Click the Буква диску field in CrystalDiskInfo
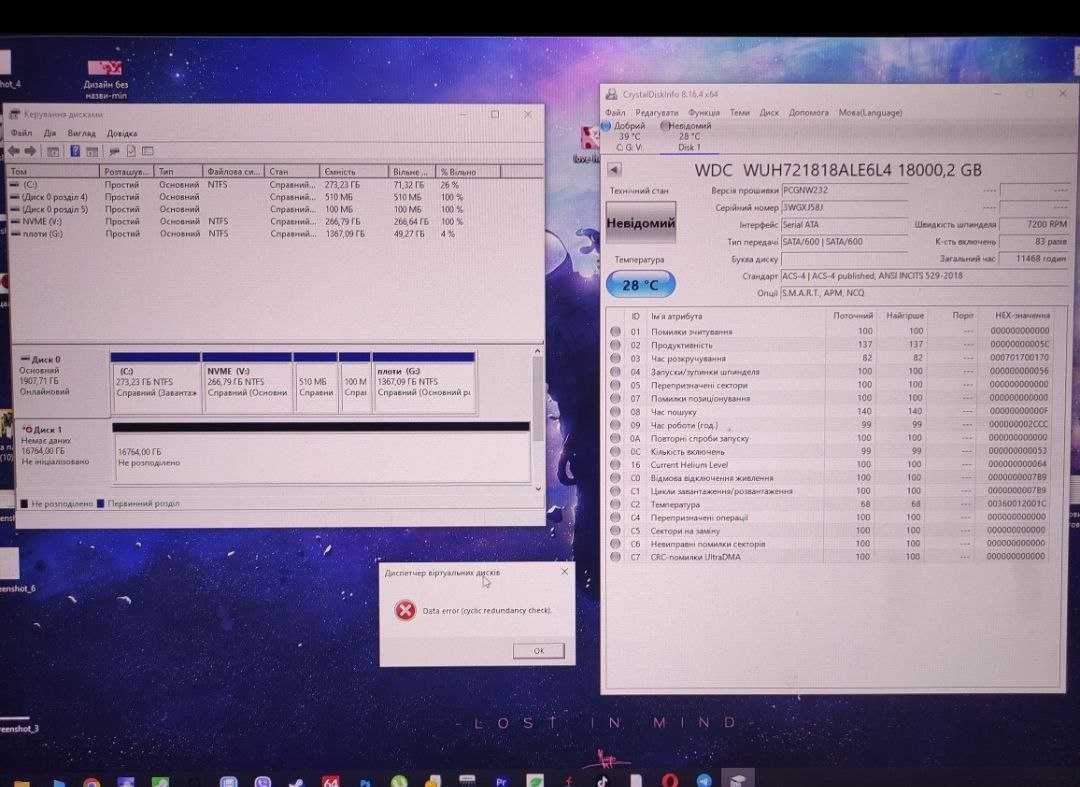The width and height of the screenshot is (1080, 787). pos(844,259)
